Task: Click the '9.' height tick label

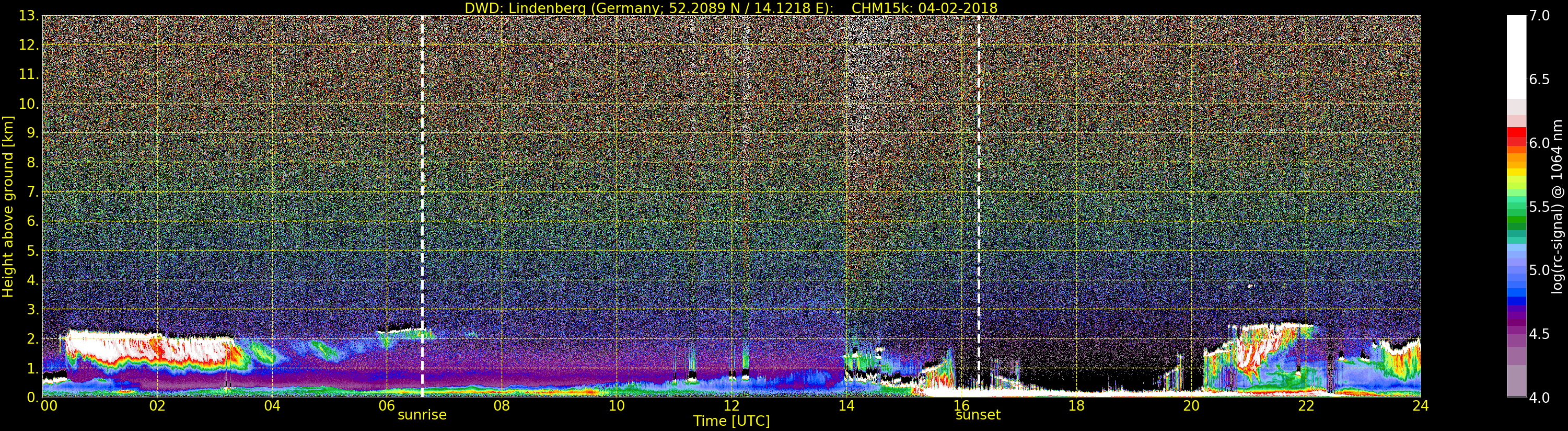Action: (32, 133)
